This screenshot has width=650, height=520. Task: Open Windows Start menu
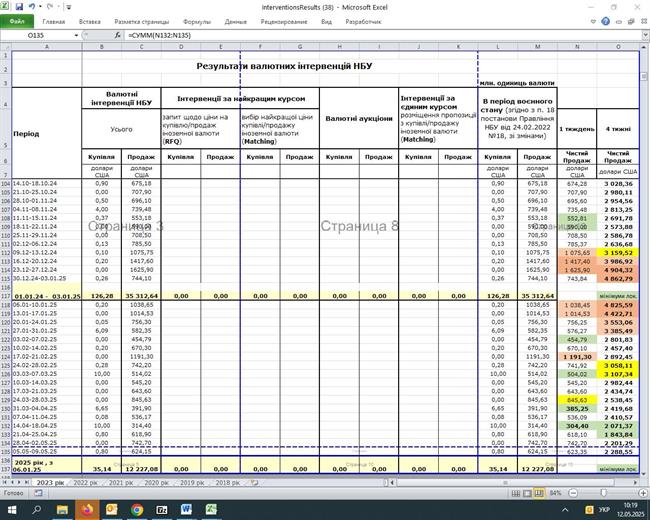pos(12,510)
